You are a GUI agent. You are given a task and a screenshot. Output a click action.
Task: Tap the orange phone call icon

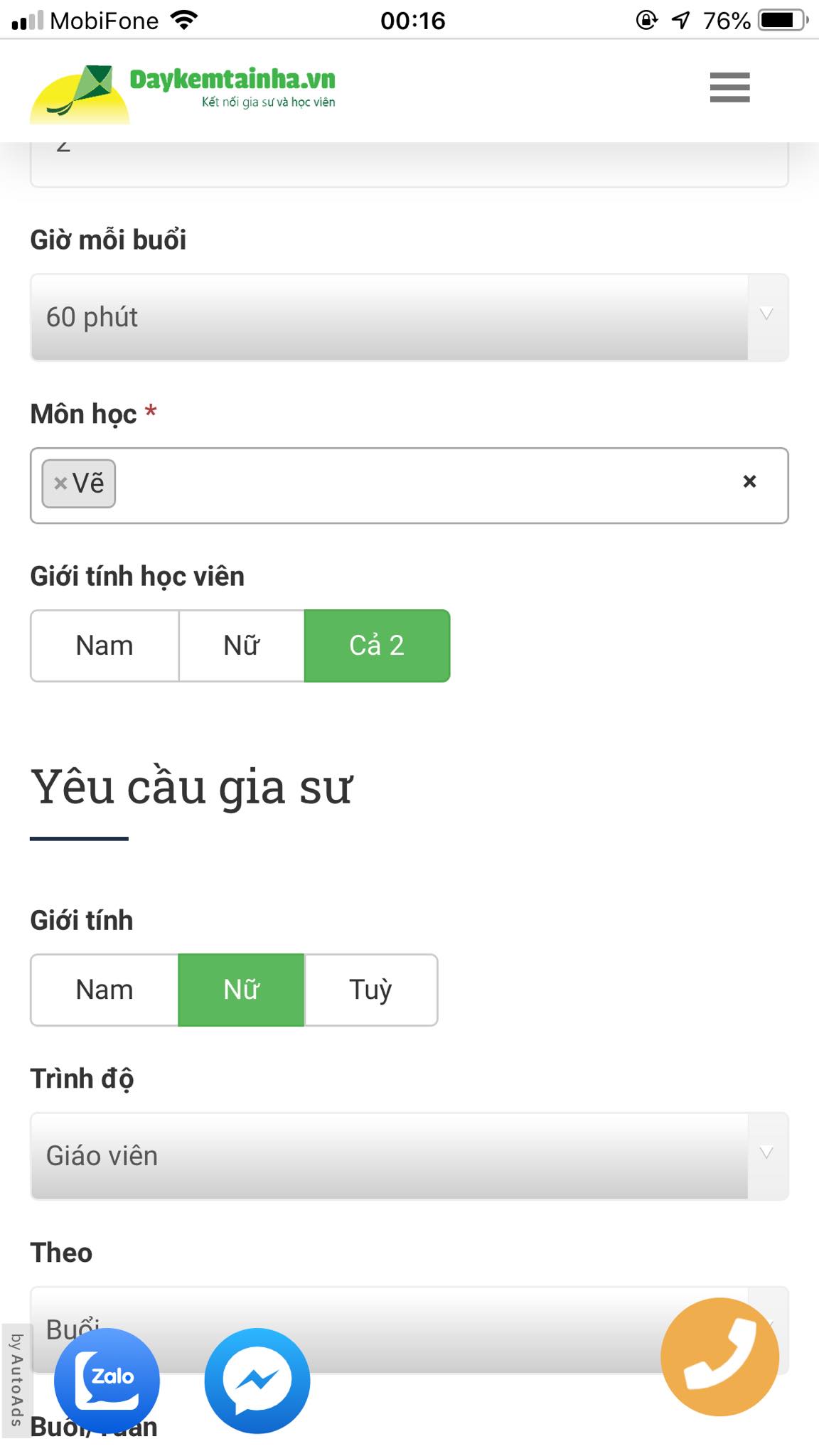pos(720,1356)
